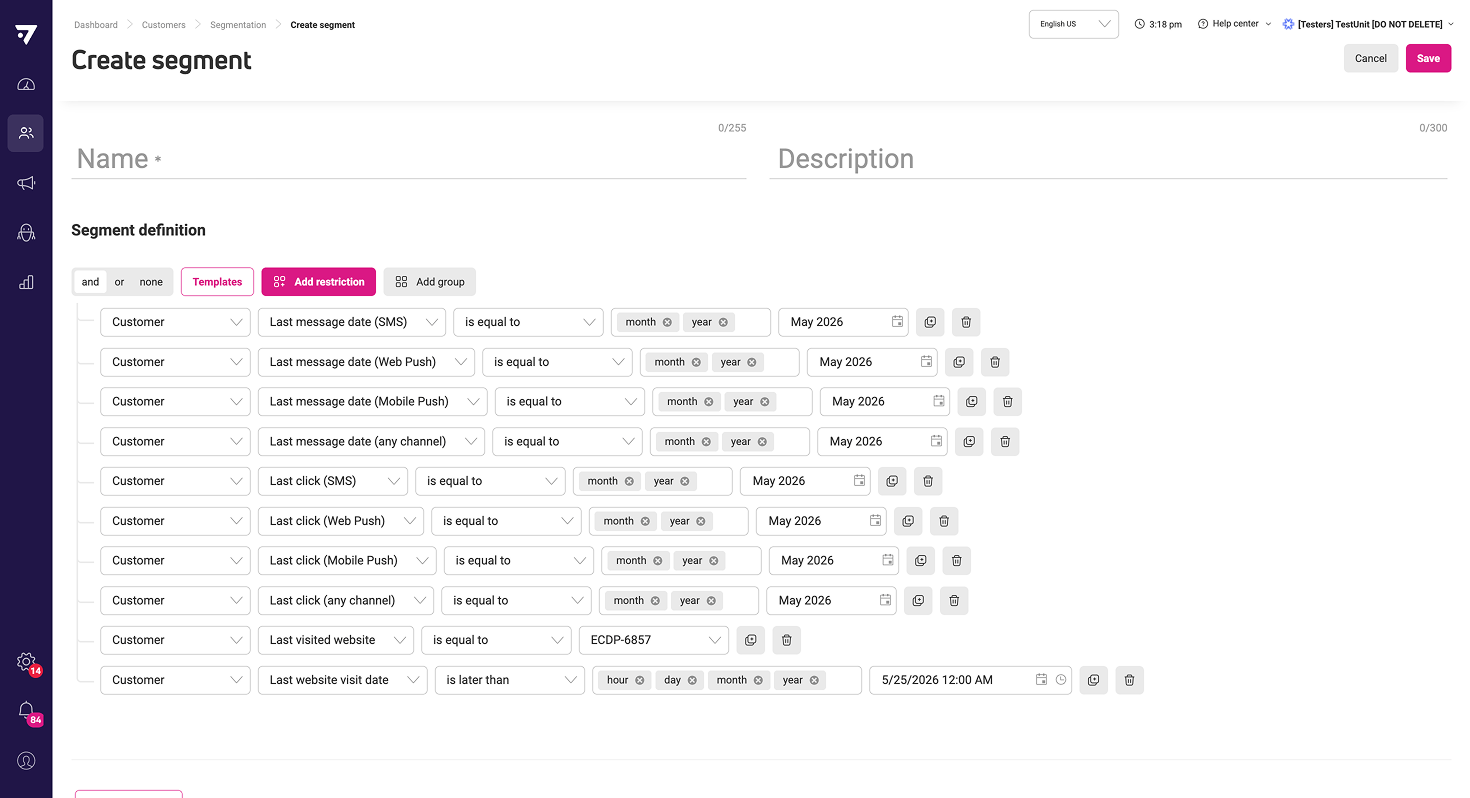This screenshot has width=1470, height=798.
Task: Delete the Last website visit date restriction
Action: [x=1129, y=680]
